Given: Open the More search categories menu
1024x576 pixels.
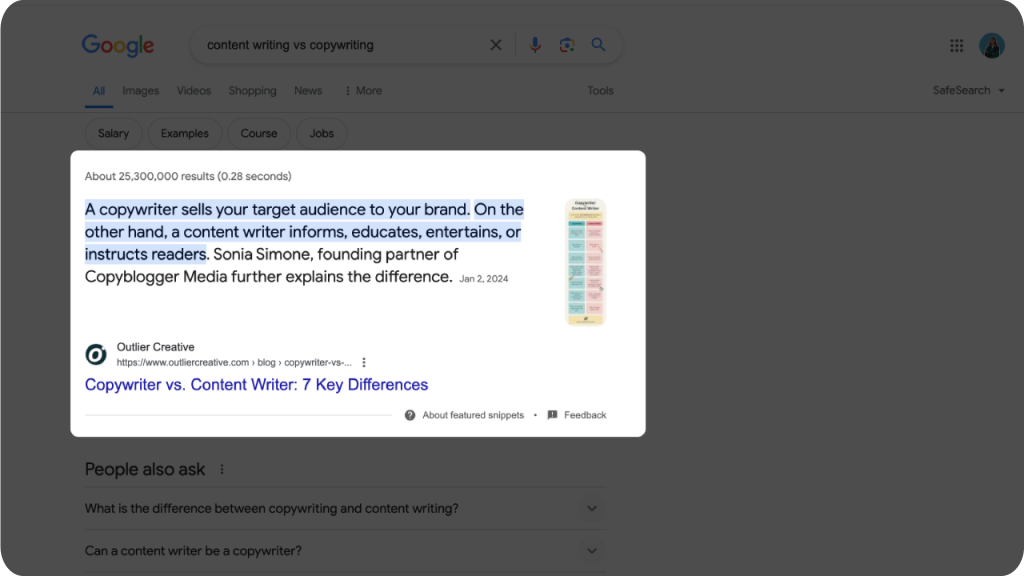Looking at the screenshot, I should click(363, 91).
